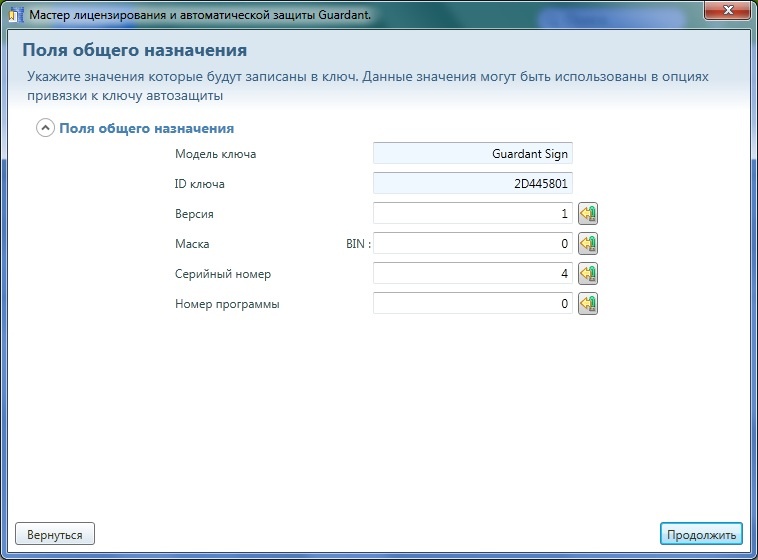This screenshot has height=560, width=758.
Task: Click the read-from-key icon beside Версия
Action: (588, 214)
